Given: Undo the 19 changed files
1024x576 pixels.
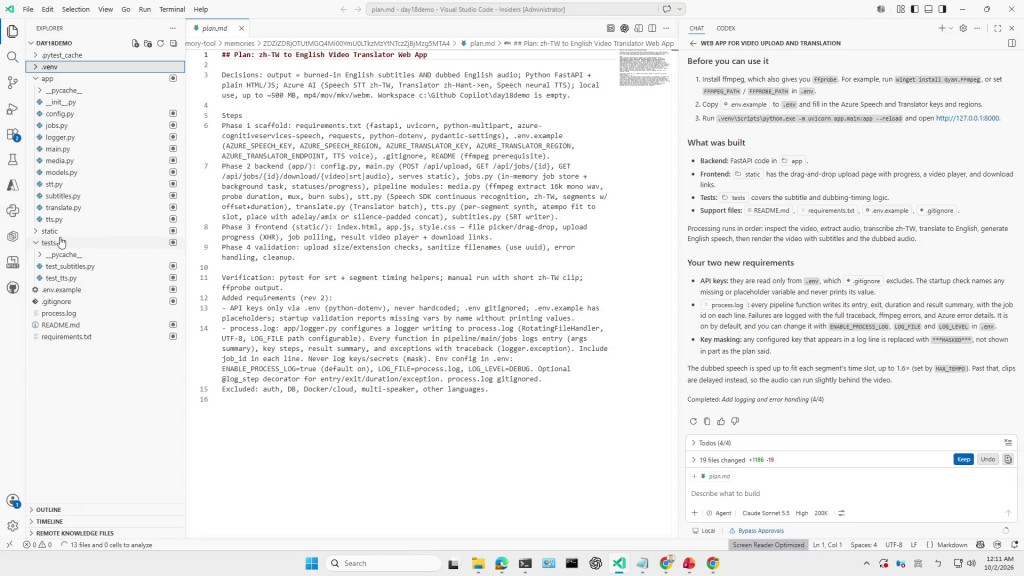Looking at the screenshot, I should click(x=987, y=460).
